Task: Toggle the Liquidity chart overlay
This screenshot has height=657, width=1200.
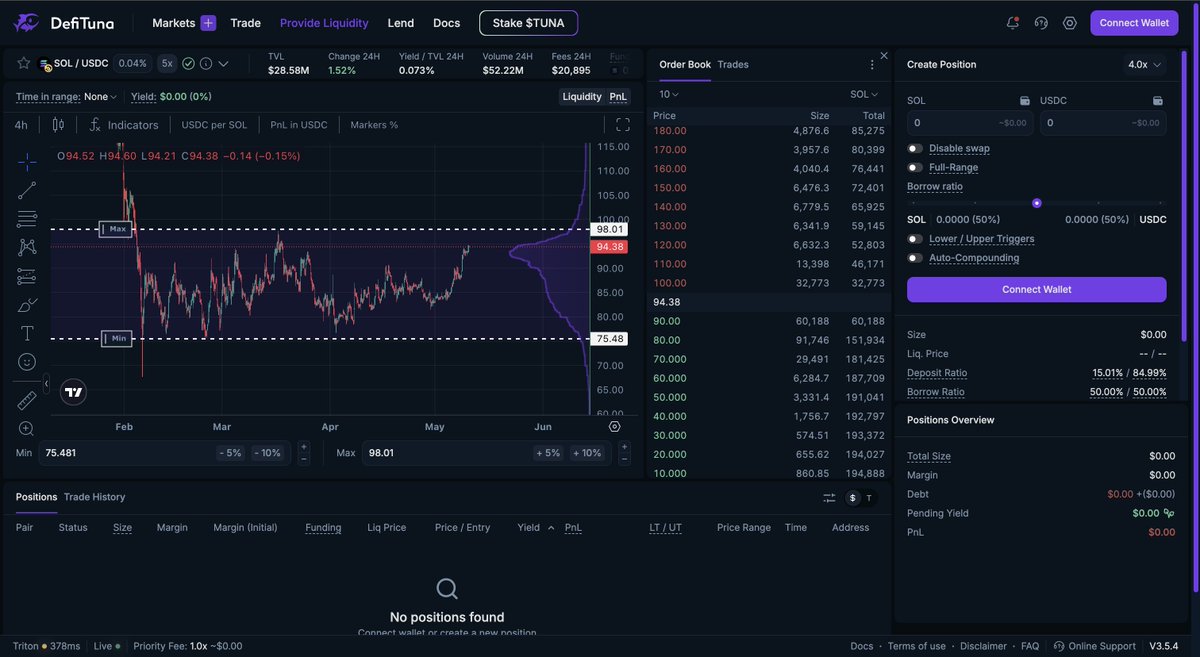Action: click(x=582, y=97)
